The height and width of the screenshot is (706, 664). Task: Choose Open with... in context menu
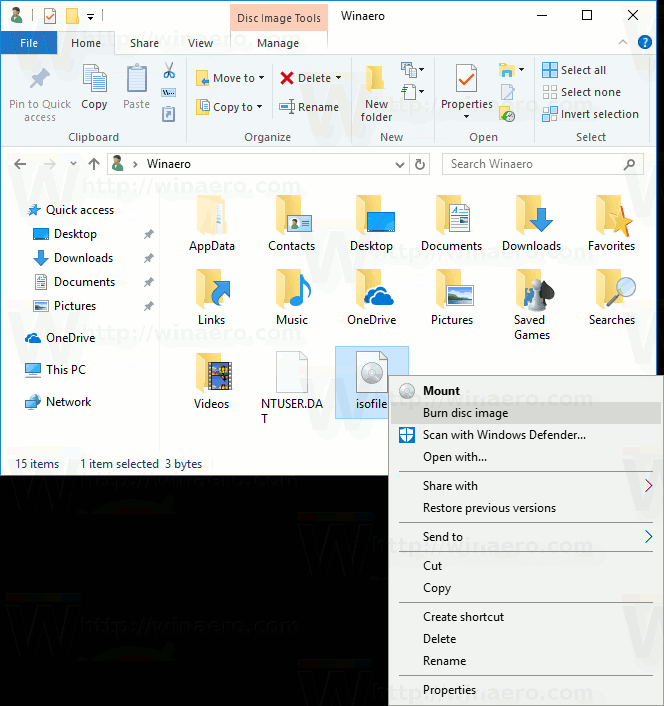525,457
